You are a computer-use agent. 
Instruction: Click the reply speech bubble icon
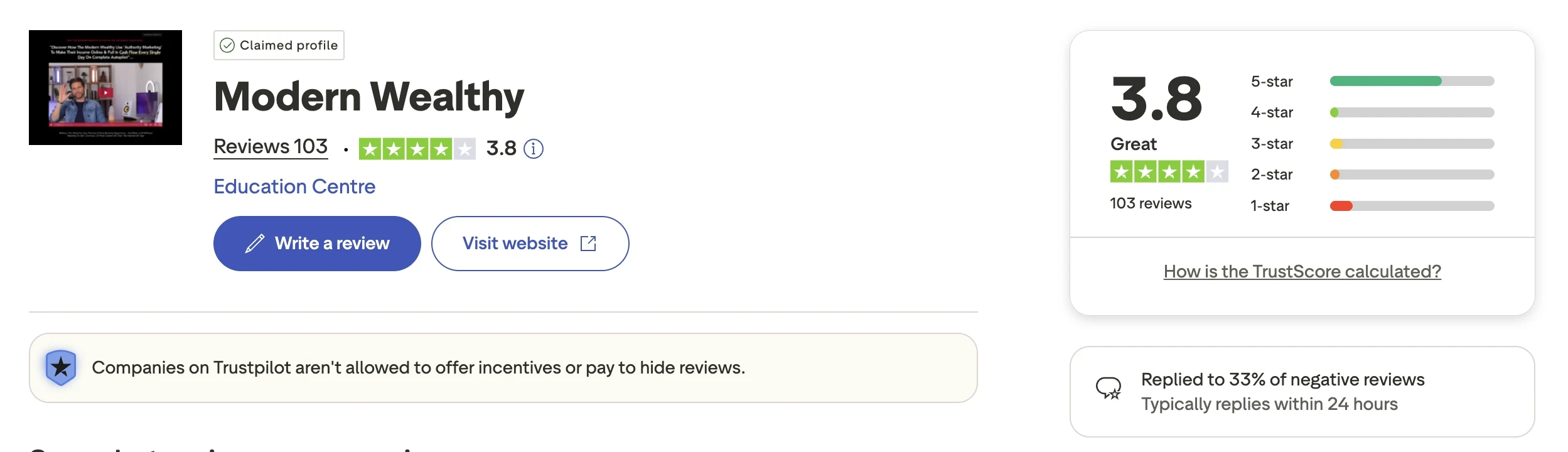click(x=1109, y=388)
